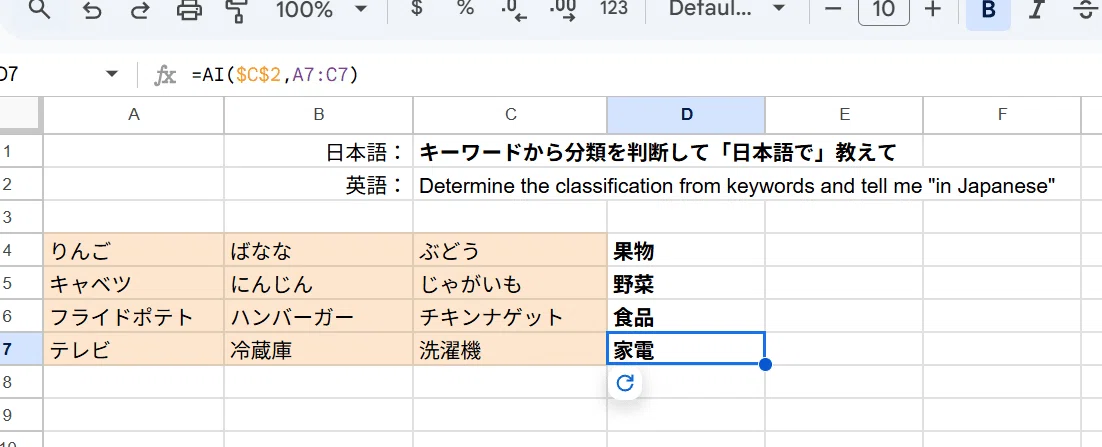The image size is (1102, 447).
Task: Decrease font size with minus button
Action: (x=833, y=9)
